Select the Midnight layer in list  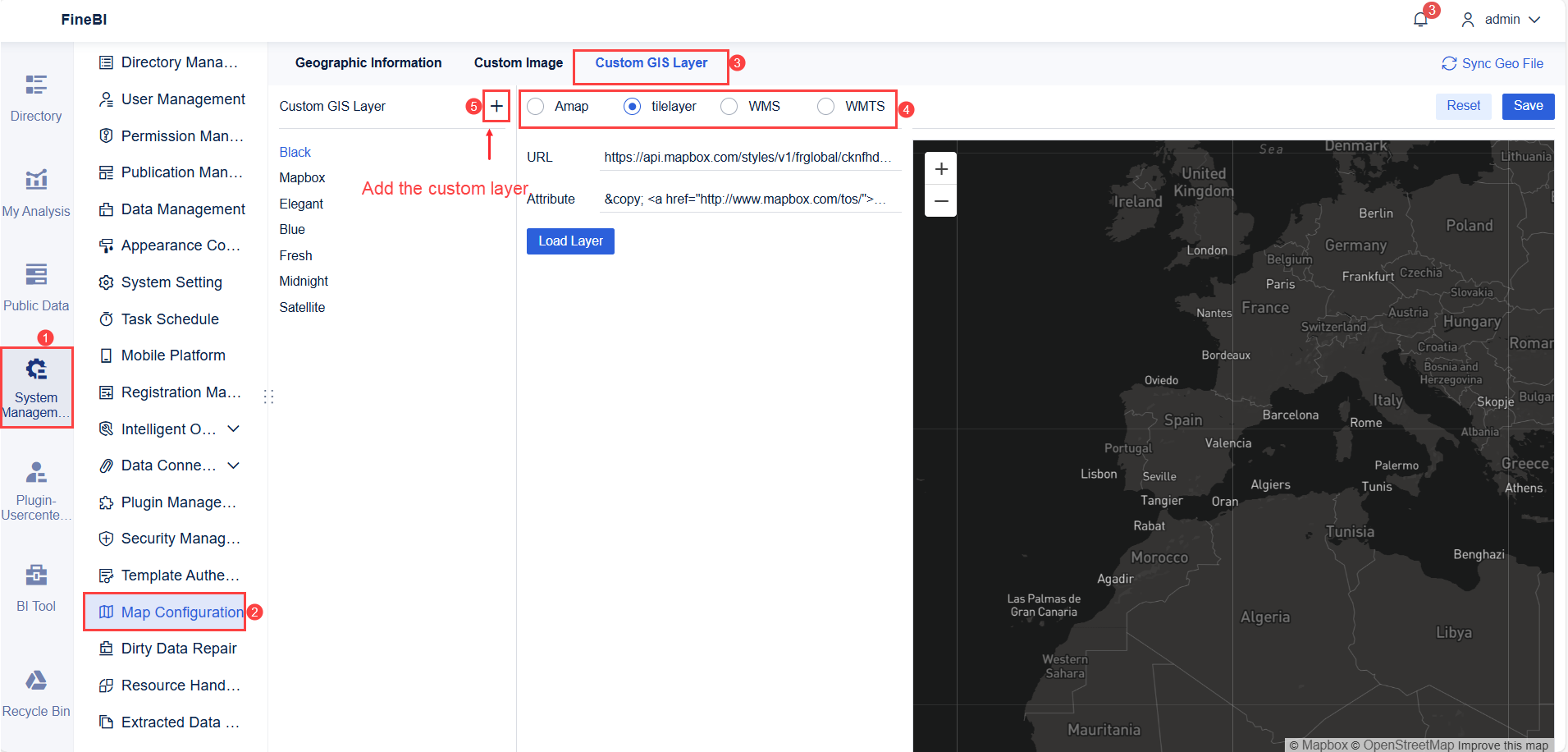pyautogui.click(x=304, y=281)
